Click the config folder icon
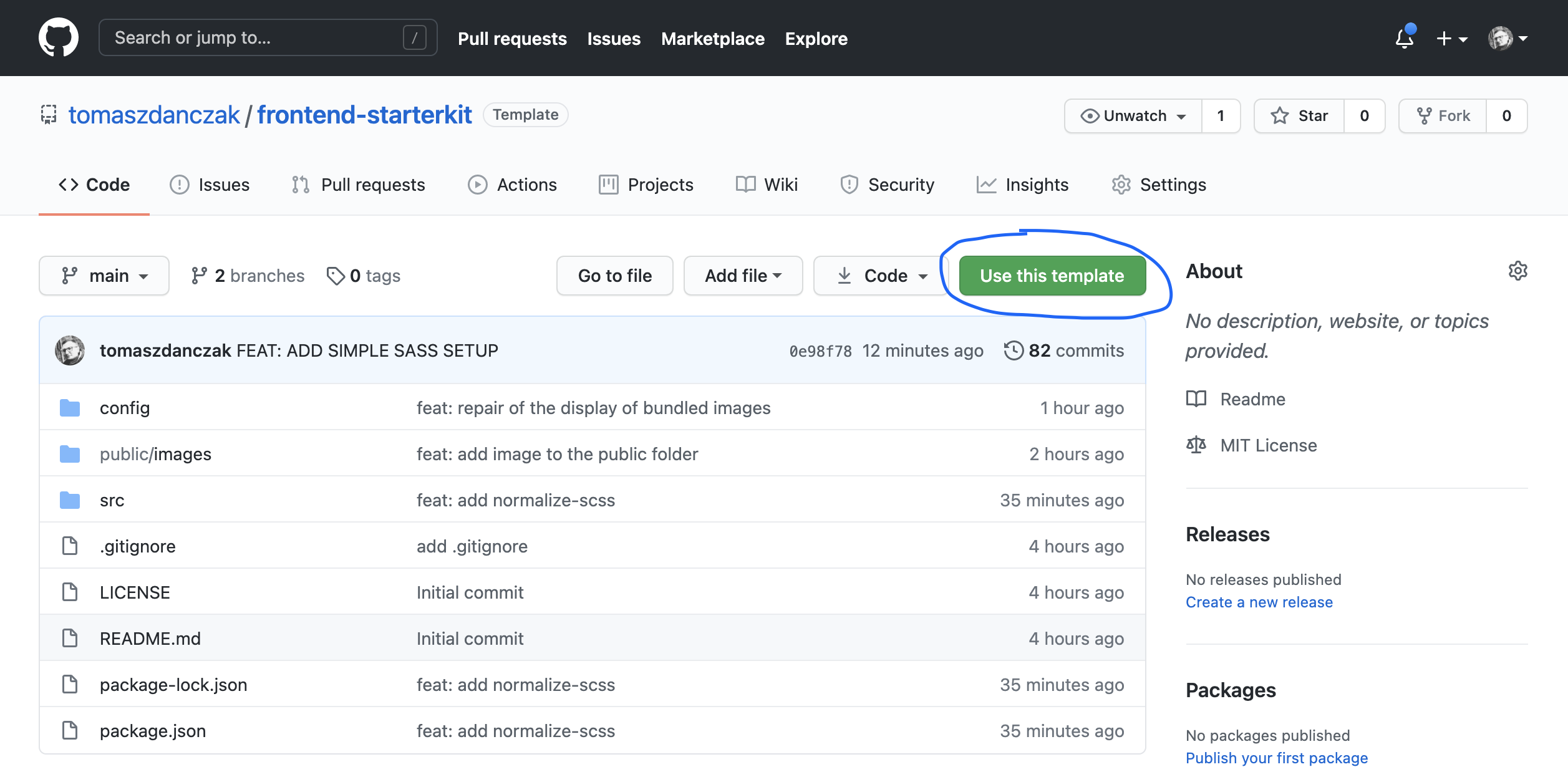The width and height of the screenshot is (1568, 772). click(x=70, y=408)
